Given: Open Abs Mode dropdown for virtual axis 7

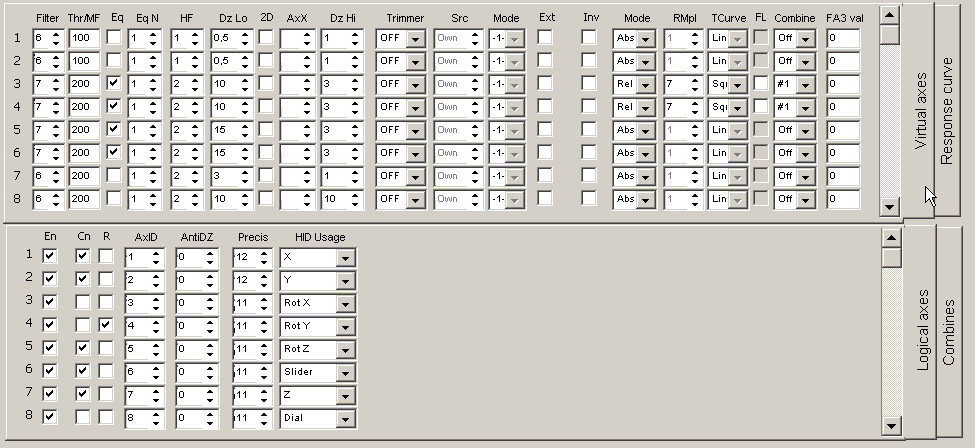Looking at the screenshot, I should tap(646, 177).
